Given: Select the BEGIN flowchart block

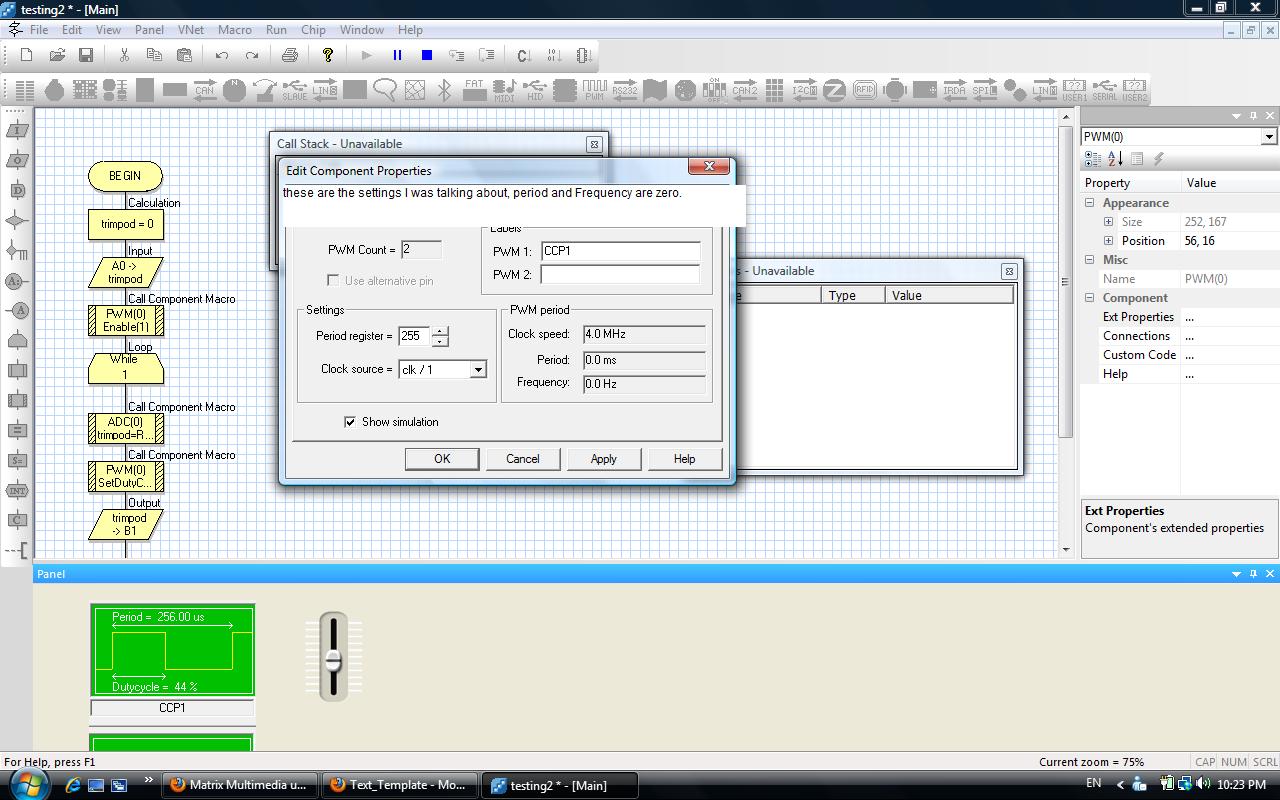Looking at the screenshot, I should pyautogui.click(x=125, y=176).
